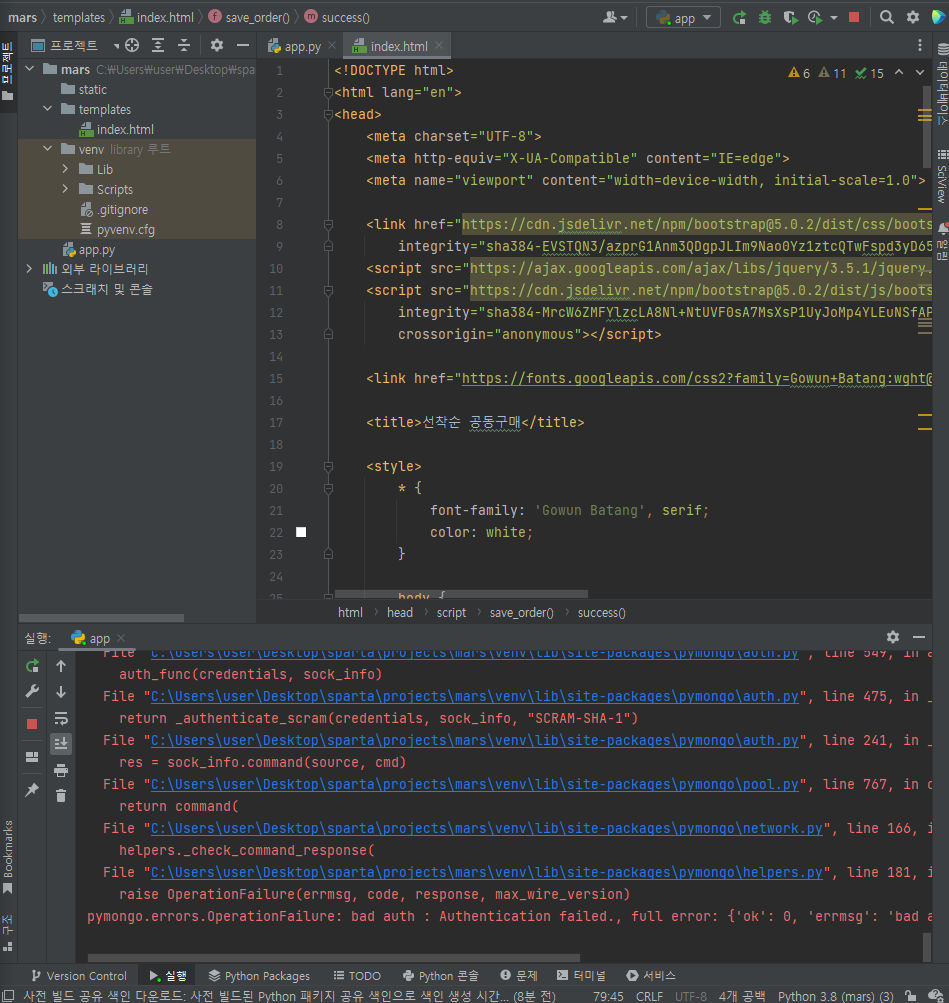Hide the Run tool window
This screenshot has height=1003, width=949.
click(919, 636)
